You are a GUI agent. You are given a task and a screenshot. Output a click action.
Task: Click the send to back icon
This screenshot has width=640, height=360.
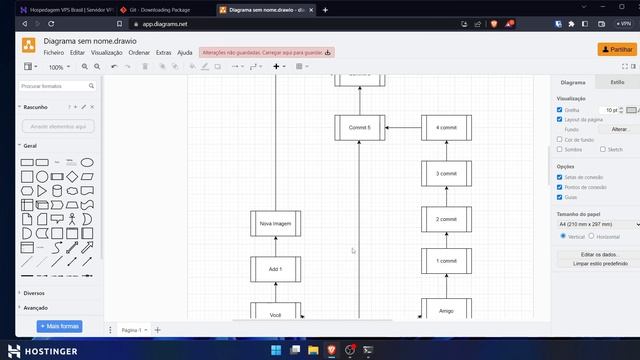pyautogui.click(x=175, y=67)
